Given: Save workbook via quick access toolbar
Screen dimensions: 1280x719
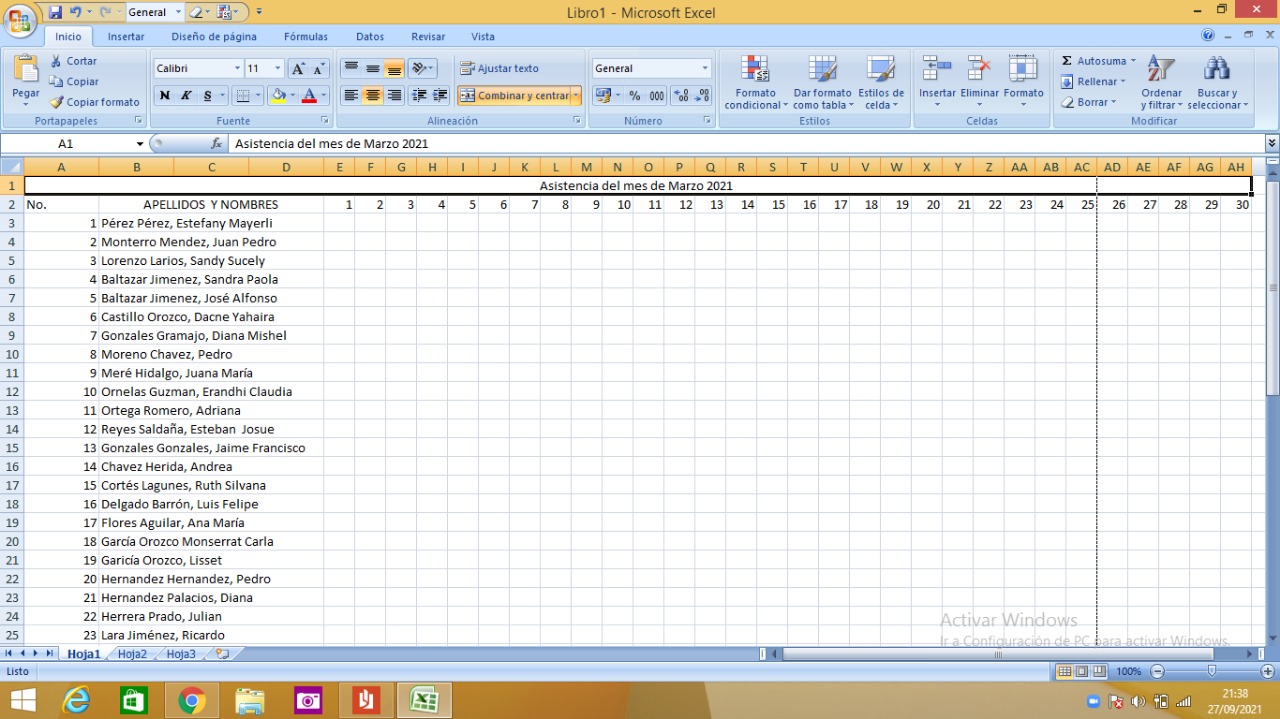Looking at the screenshot, I should click(x=55, y=12).
